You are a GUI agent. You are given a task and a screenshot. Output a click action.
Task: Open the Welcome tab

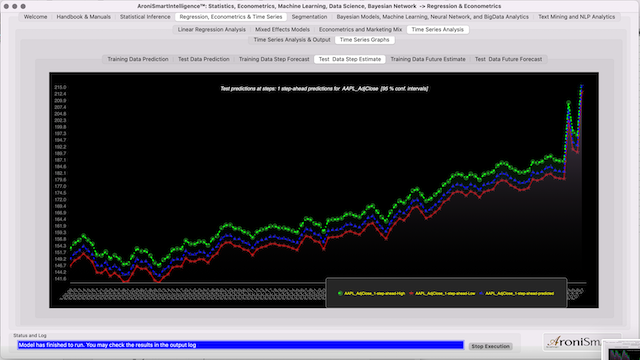click(35, 17)
